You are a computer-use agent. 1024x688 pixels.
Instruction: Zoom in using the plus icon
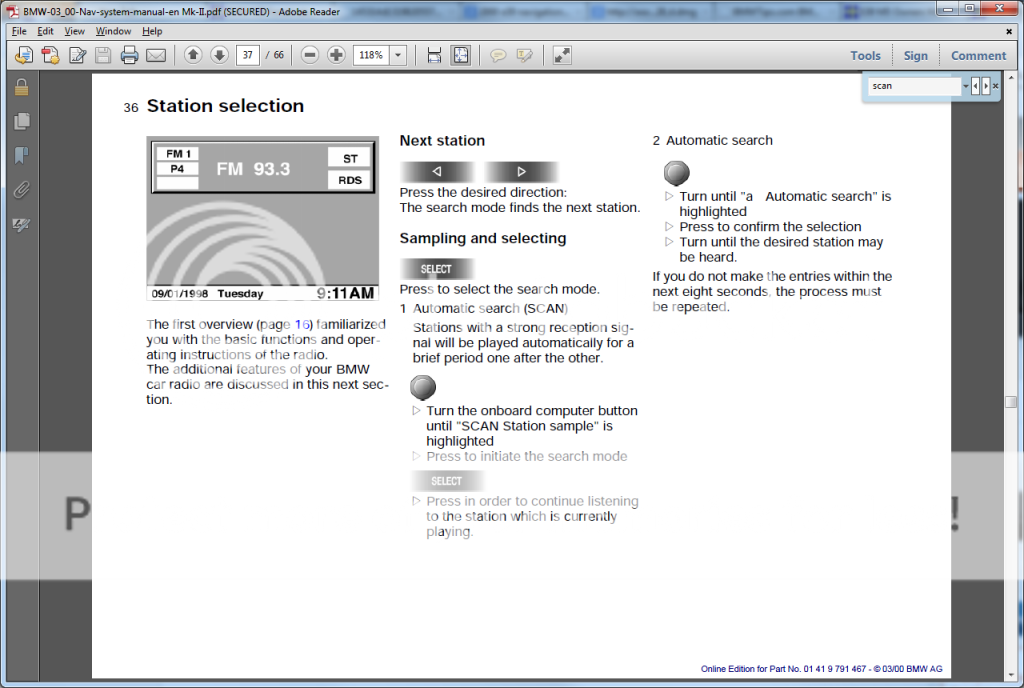(335, 55)
